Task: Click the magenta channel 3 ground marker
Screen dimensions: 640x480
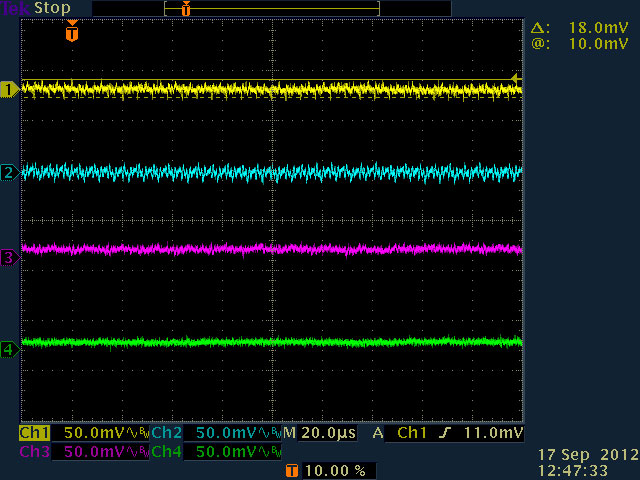Action: point(10,258)
